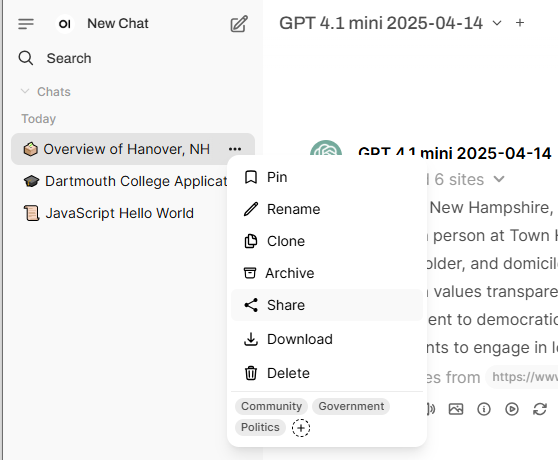Click the Community tag
Screen dimensions: 558x460
tap(271, 406)
